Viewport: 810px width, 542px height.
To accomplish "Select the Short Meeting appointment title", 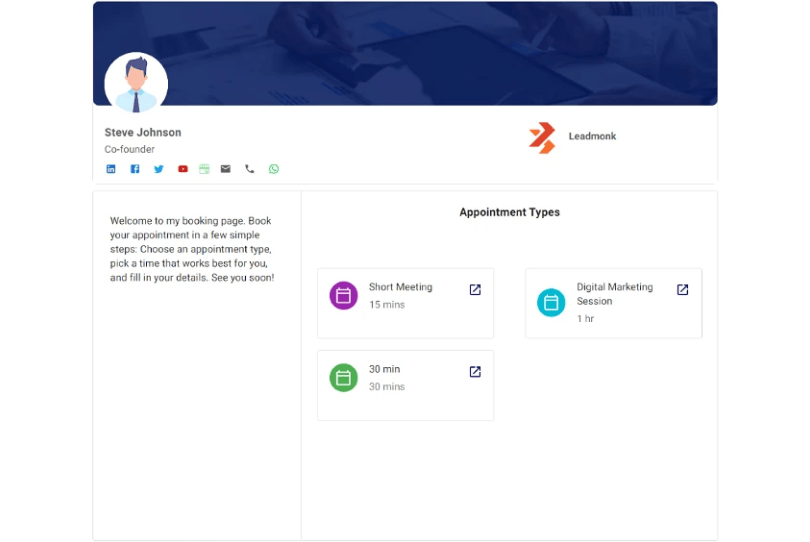I will [x=401, y=287].
